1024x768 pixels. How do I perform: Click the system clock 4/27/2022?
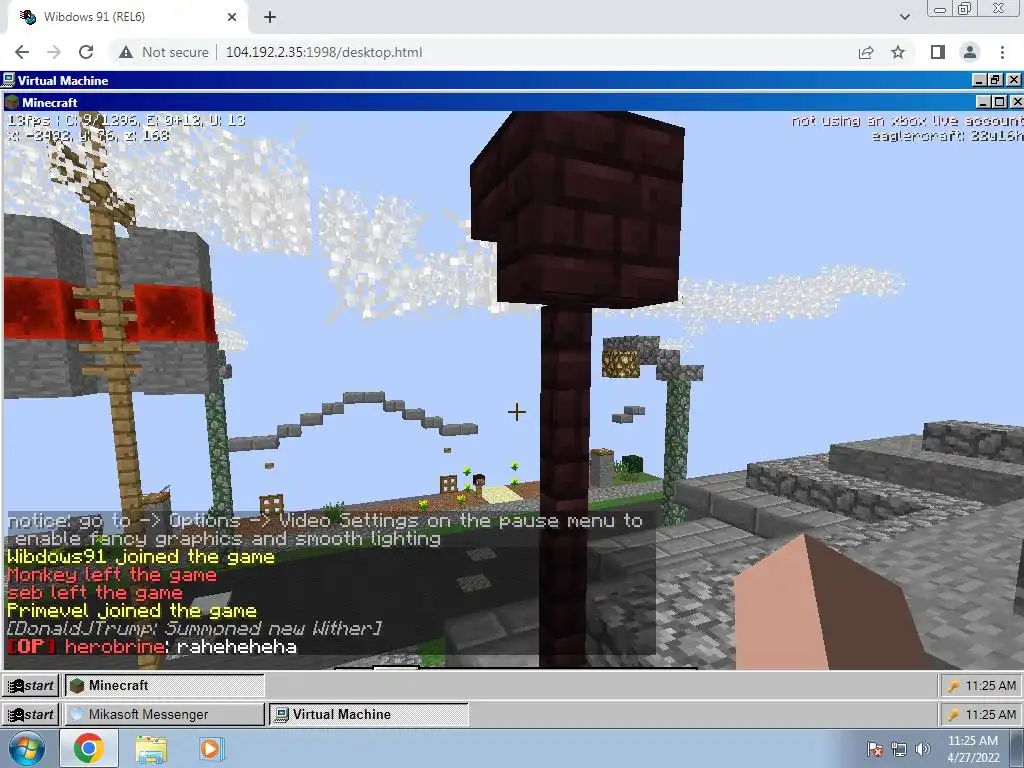click(x=973, y=749)
